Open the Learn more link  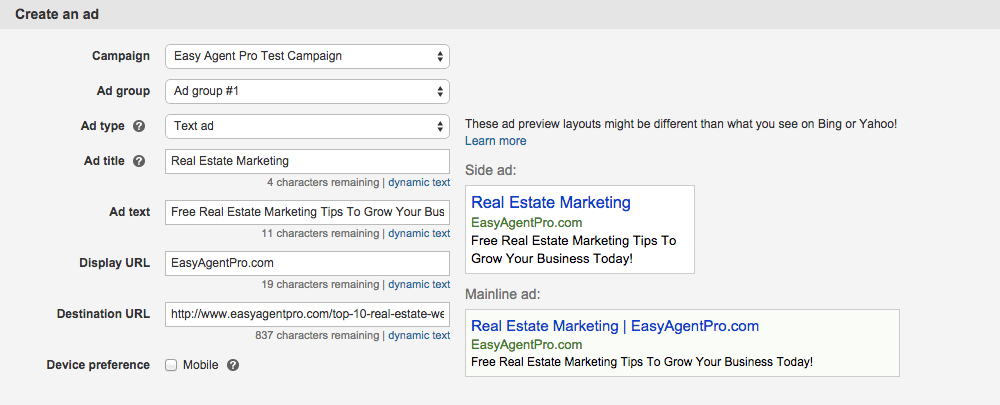[x=496, y=141]
